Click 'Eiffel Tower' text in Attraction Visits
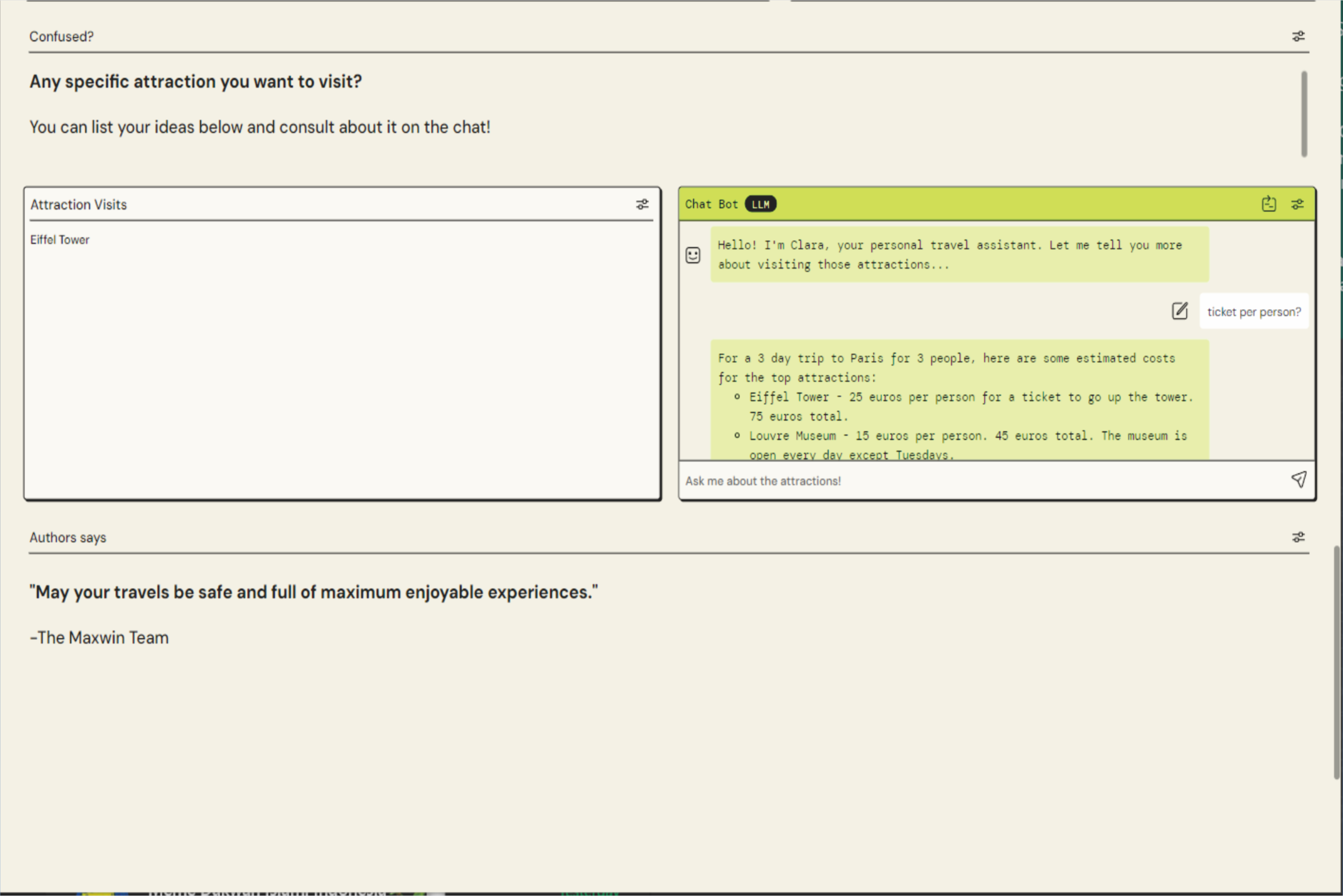Screen dimensions: 1343x896 point(60,240)
